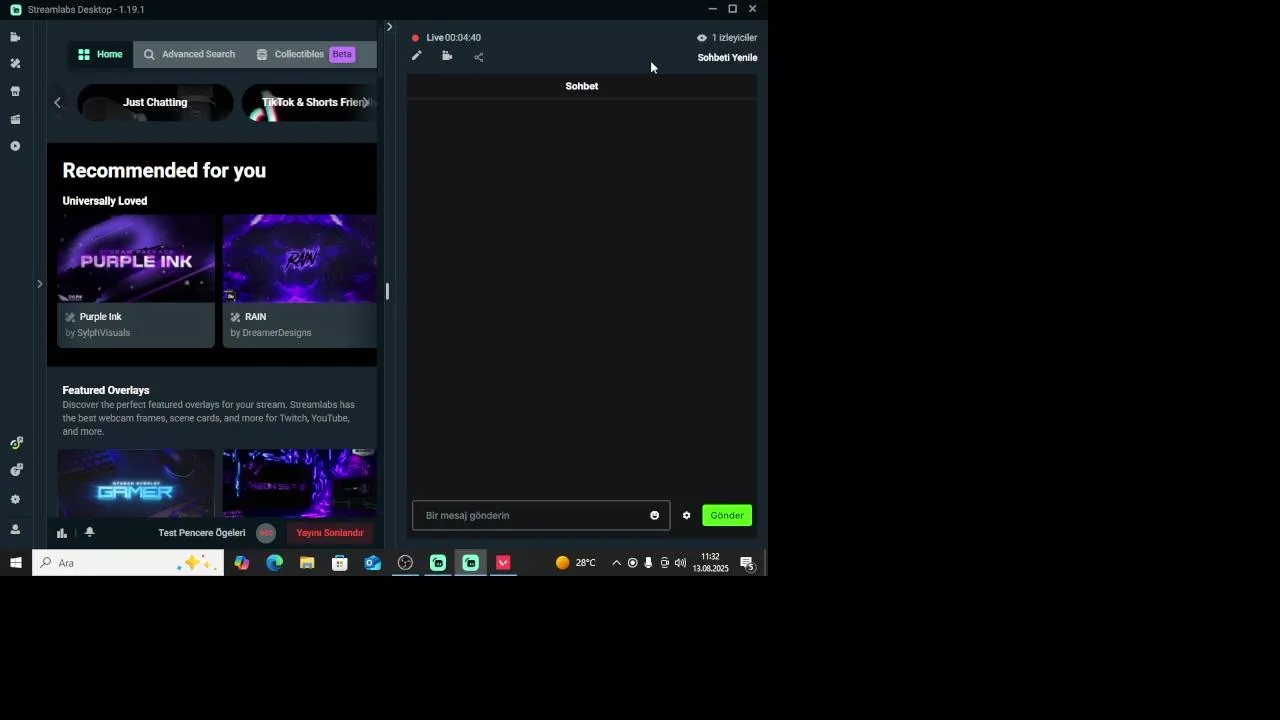
Task: Click the Yayını Sonlandır button
Action: (x=330, y=533)
